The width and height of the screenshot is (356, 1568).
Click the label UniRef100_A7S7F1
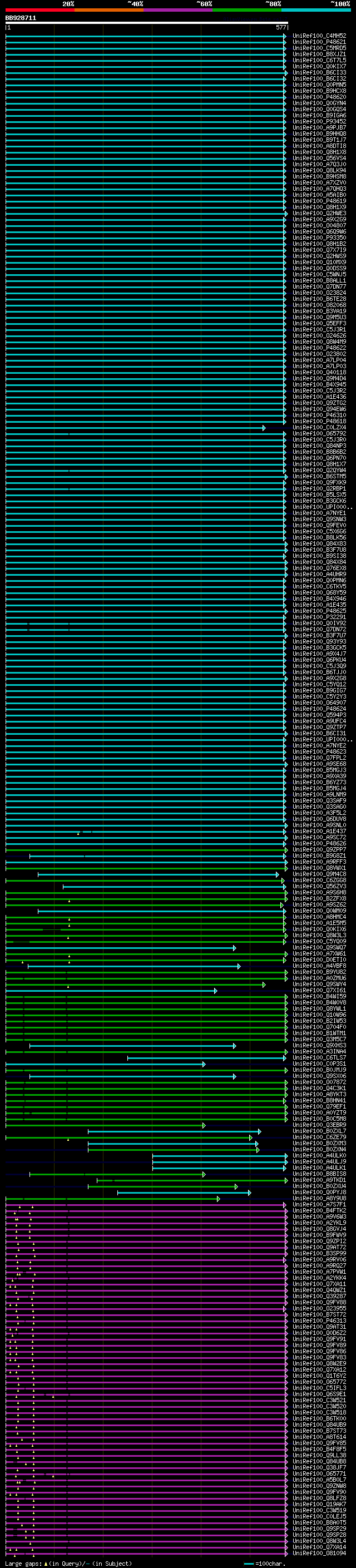coord(319,1205)
